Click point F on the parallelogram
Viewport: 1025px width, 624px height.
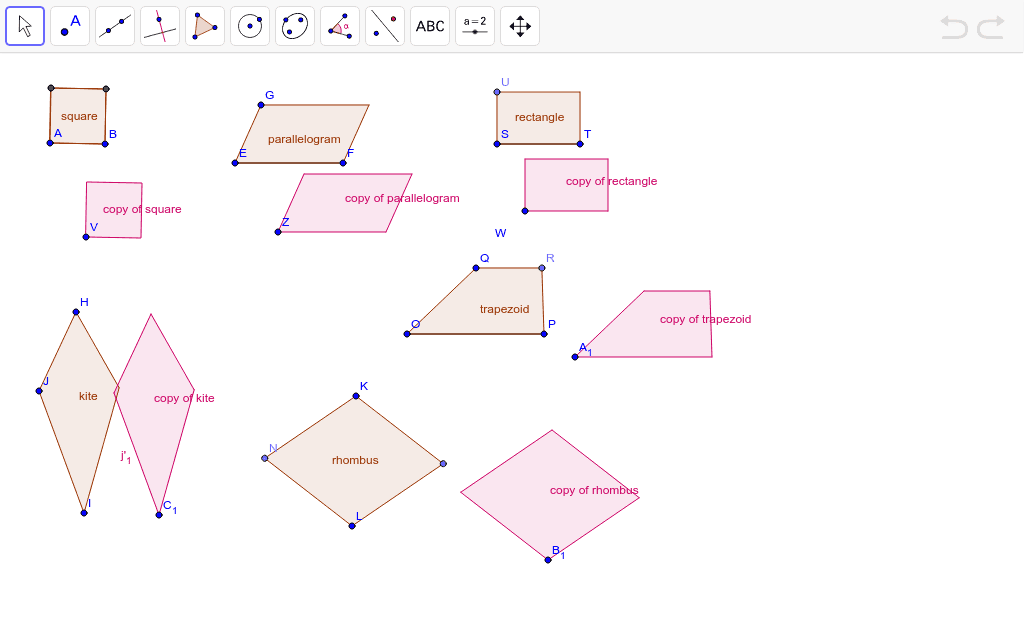(x=343, y=163)
